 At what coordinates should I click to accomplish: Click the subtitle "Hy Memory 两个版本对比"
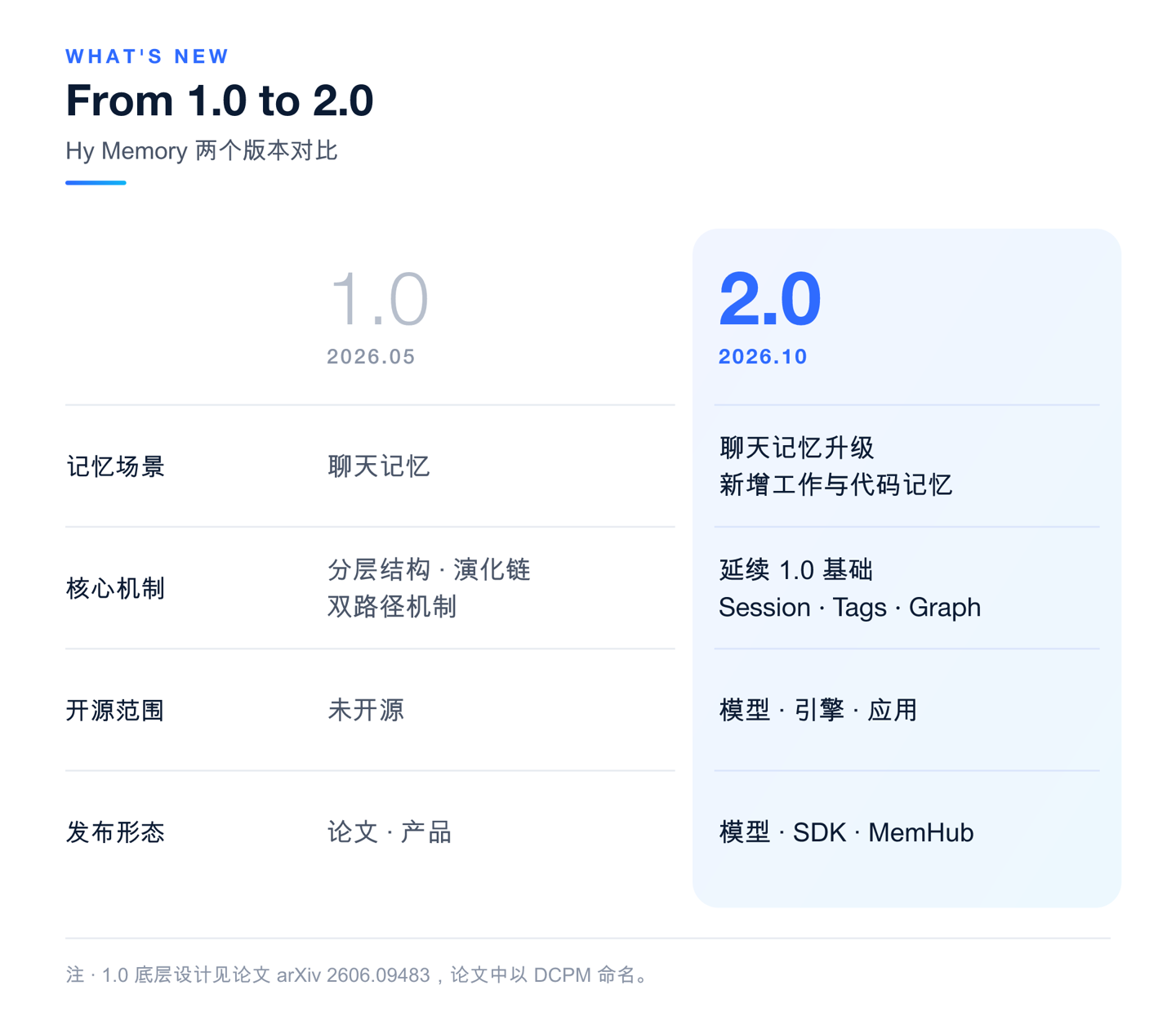click(201, 150)
